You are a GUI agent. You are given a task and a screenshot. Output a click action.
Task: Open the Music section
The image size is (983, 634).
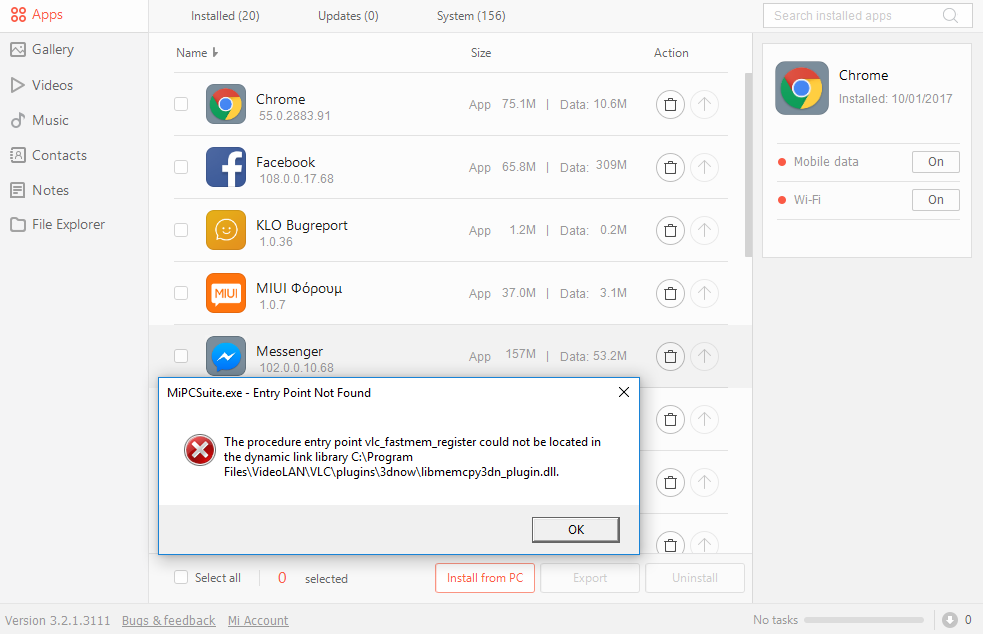[39, 120]
